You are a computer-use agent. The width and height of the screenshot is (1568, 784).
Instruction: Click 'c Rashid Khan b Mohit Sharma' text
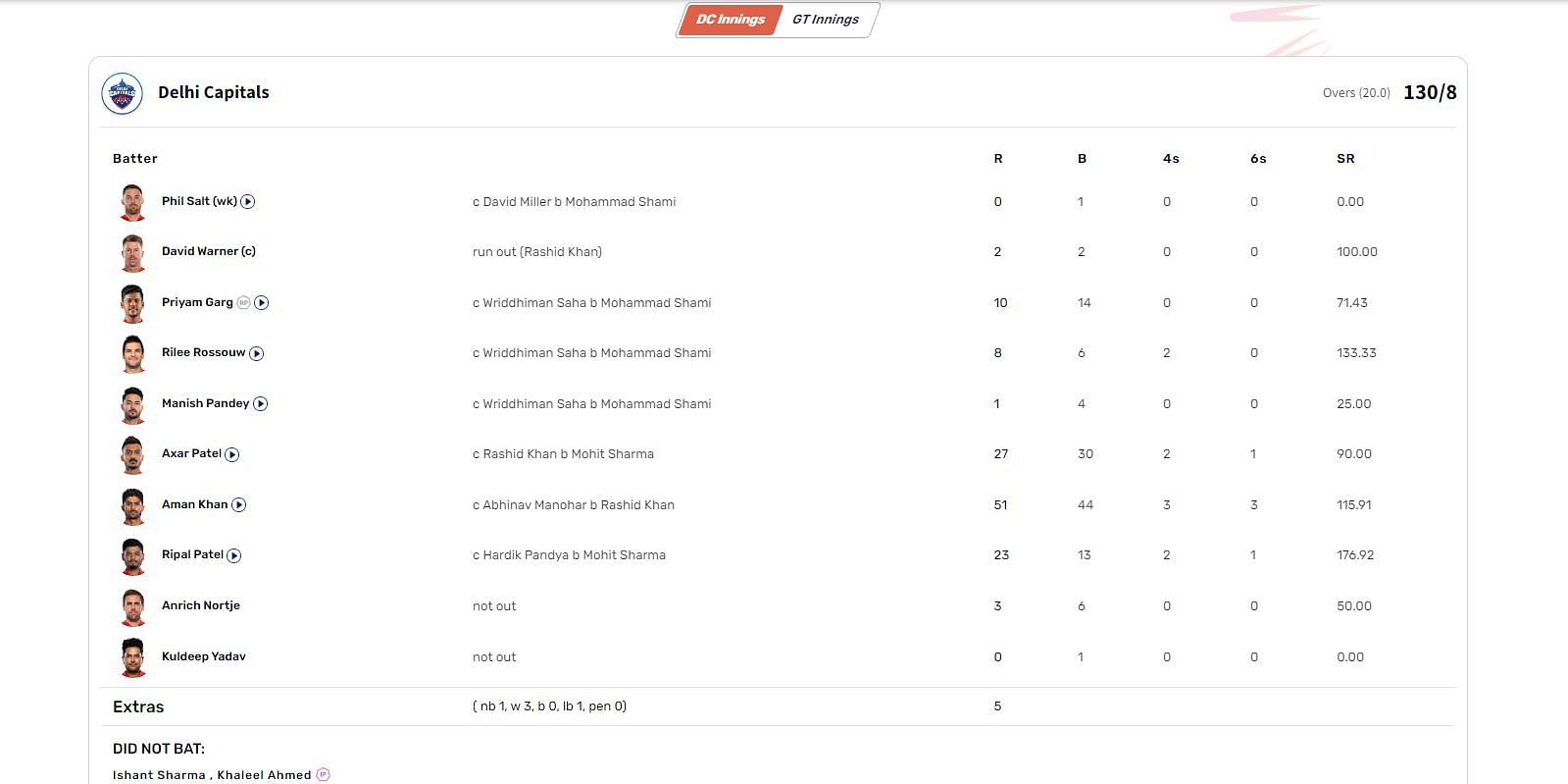click(563, 454)
